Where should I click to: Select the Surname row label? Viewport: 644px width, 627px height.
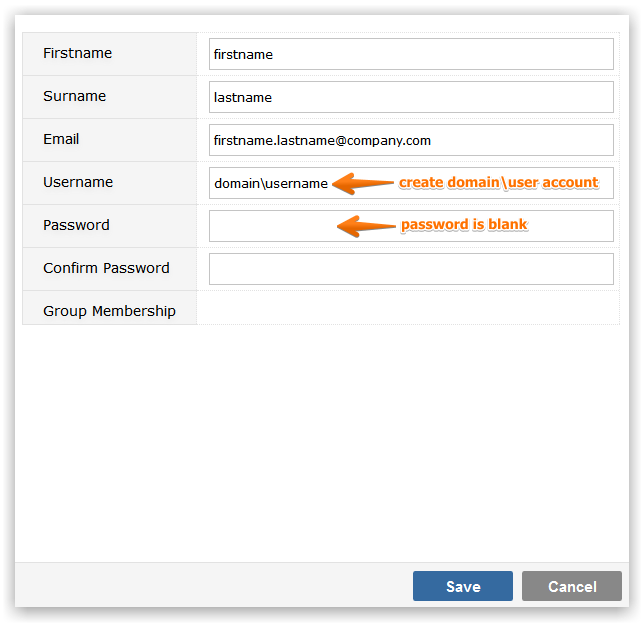click(74, 96)
